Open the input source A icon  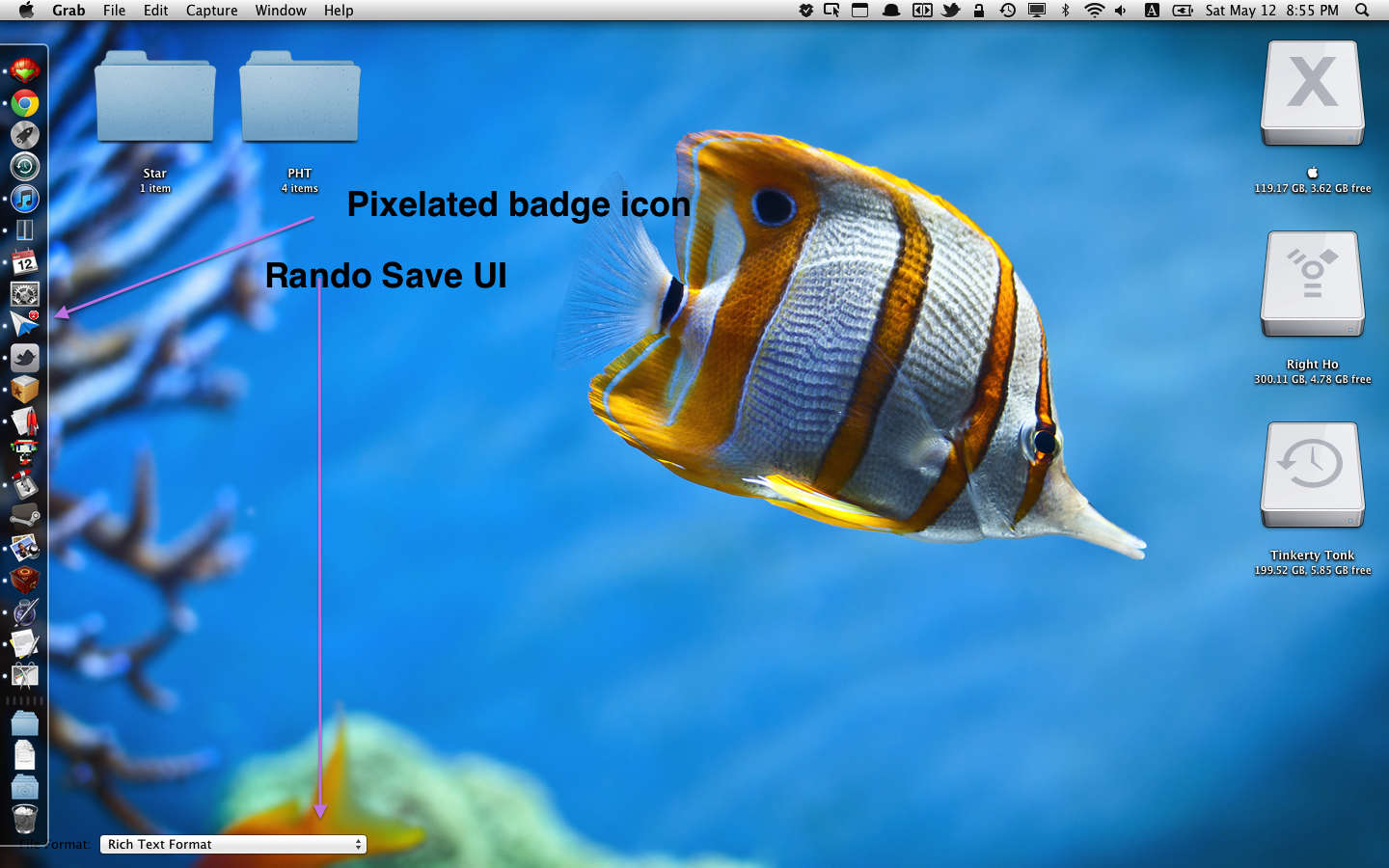(x=1152, y=11)
